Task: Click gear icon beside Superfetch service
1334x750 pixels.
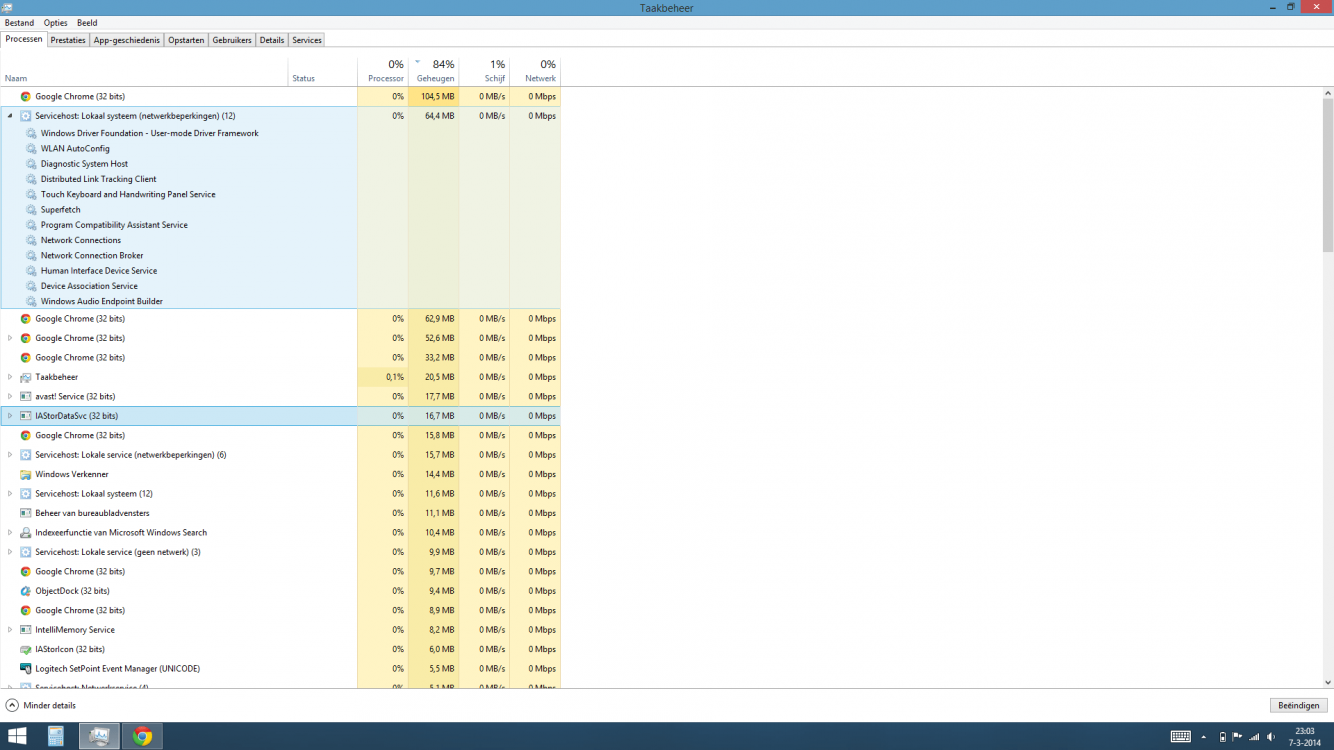Action: click(32, 210)
